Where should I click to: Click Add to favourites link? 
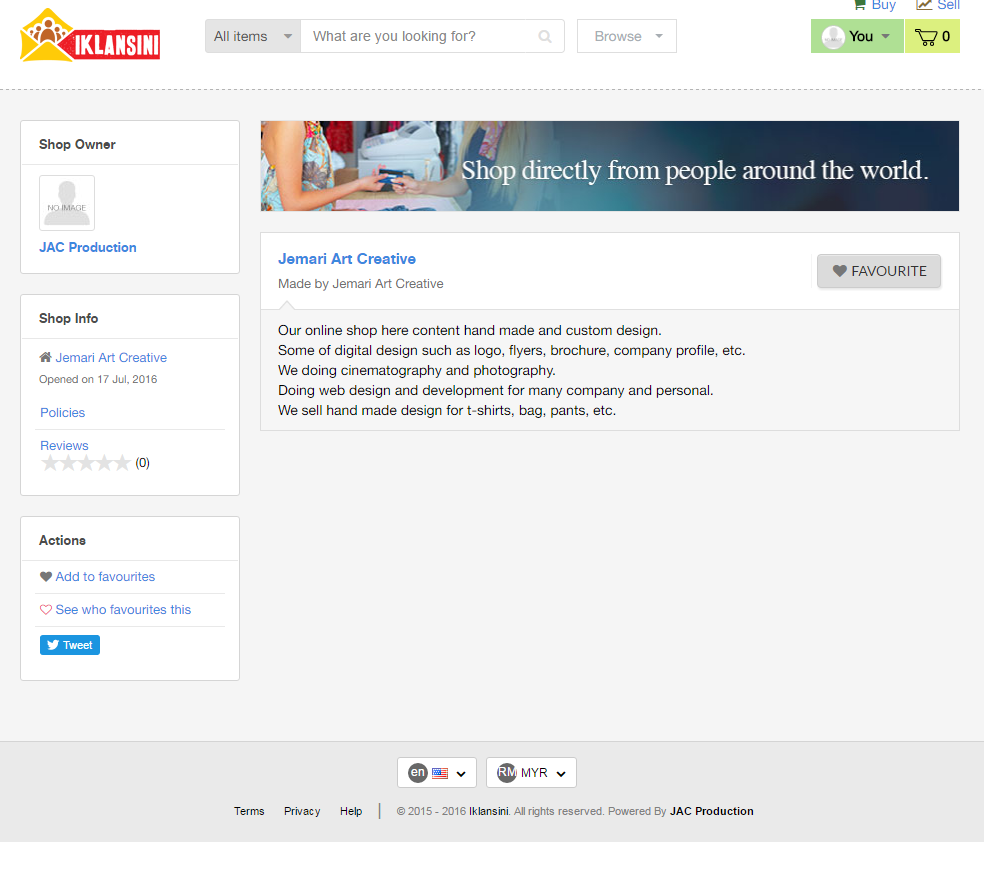(105, 576)
